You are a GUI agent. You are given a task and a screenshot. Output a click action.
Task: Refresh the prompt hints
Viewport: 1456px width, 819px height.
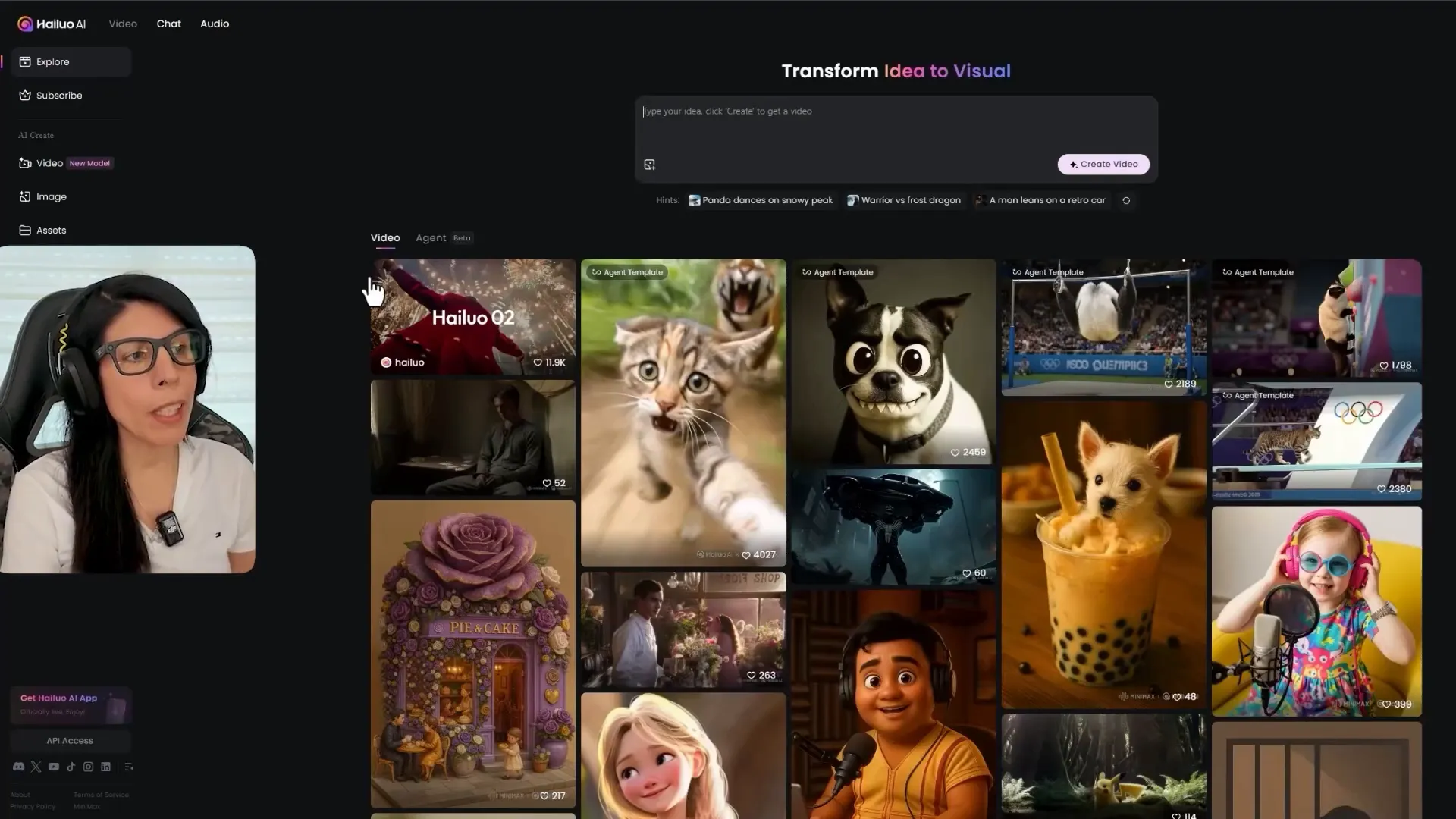tap(1126, 200)
